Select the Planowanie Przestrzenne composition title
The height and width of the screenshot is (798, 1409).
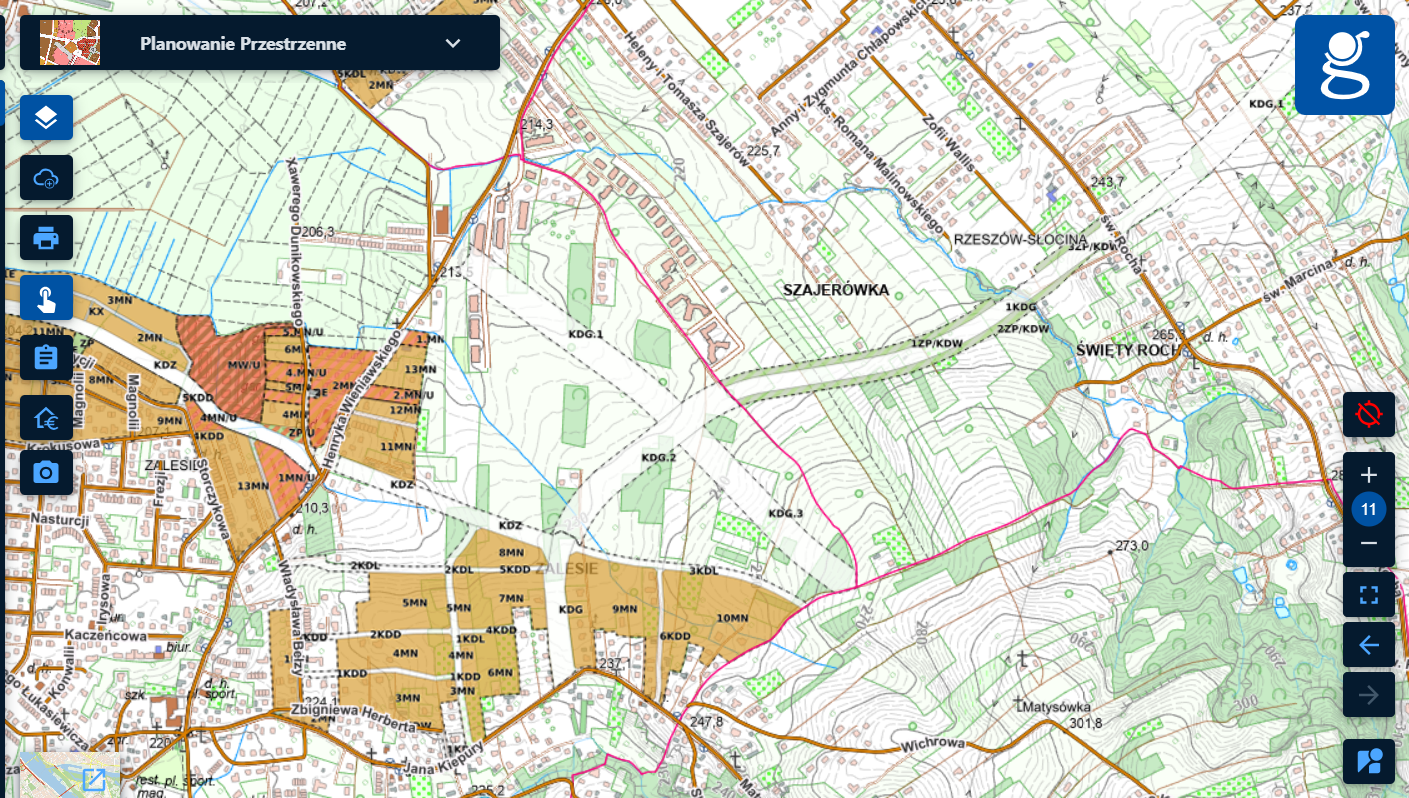pyautogui.click(x=243, y=44)
